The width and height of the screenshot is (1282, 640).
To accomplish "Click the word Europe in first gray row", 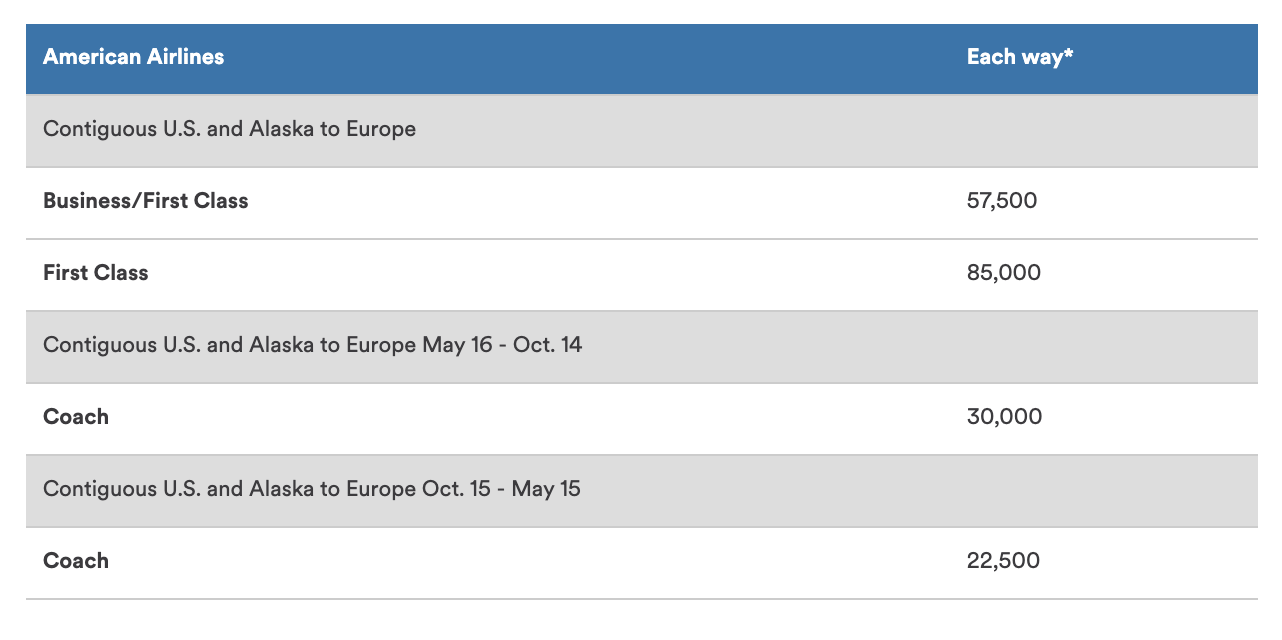I will (x=381, y=130).
